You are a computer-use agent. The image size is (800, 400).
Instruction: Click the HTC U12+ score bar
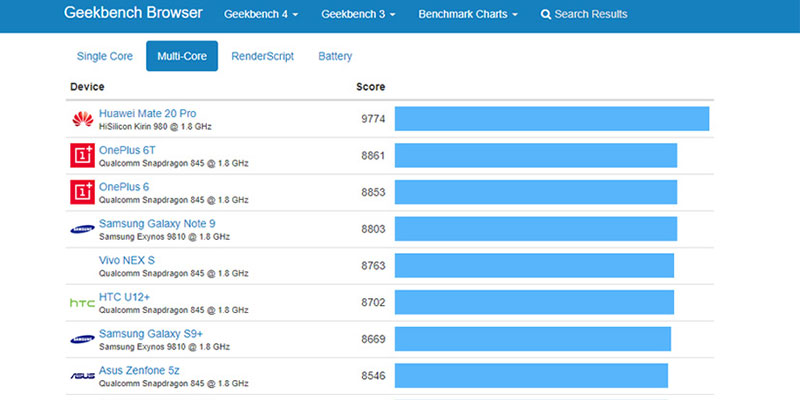pyautogui.click(x=534, y=303)
